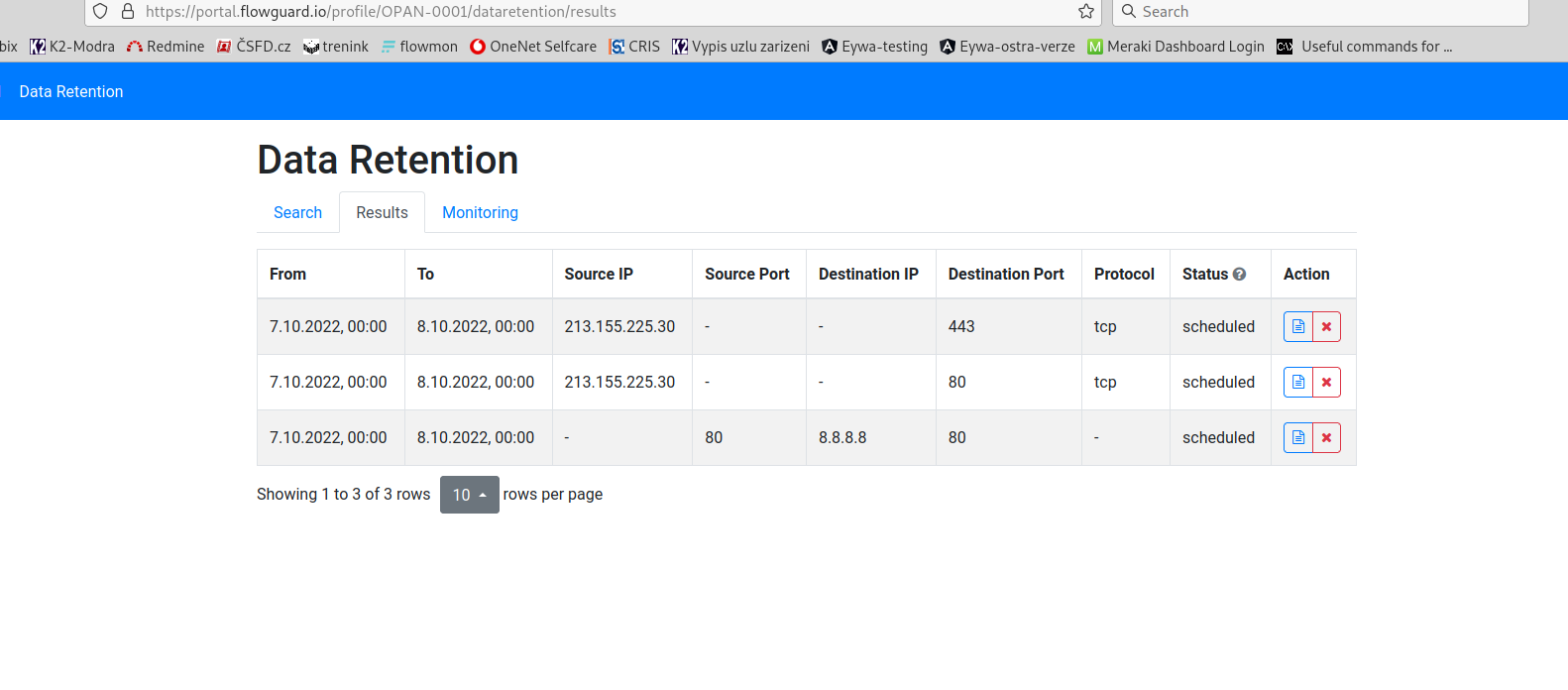Open details for the 8.8.8.8 destination row
1568x690 pixels.
coord(1297,438)
